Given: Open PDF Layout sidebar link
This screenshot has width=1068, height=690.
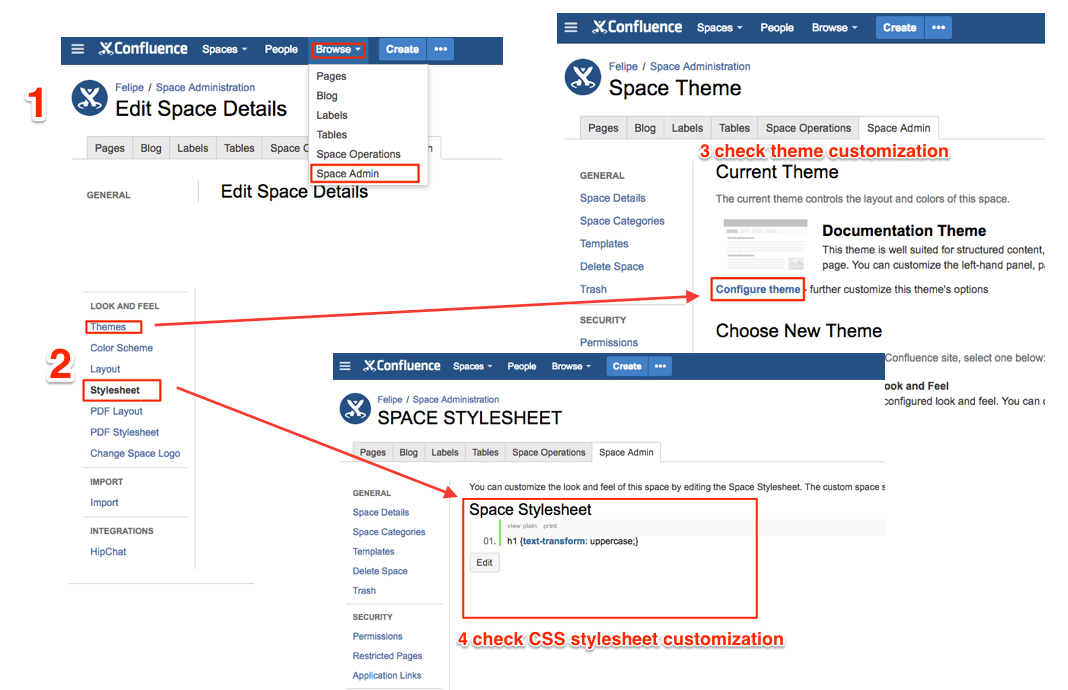Looking at the screenshot, I should pos(116,411).
